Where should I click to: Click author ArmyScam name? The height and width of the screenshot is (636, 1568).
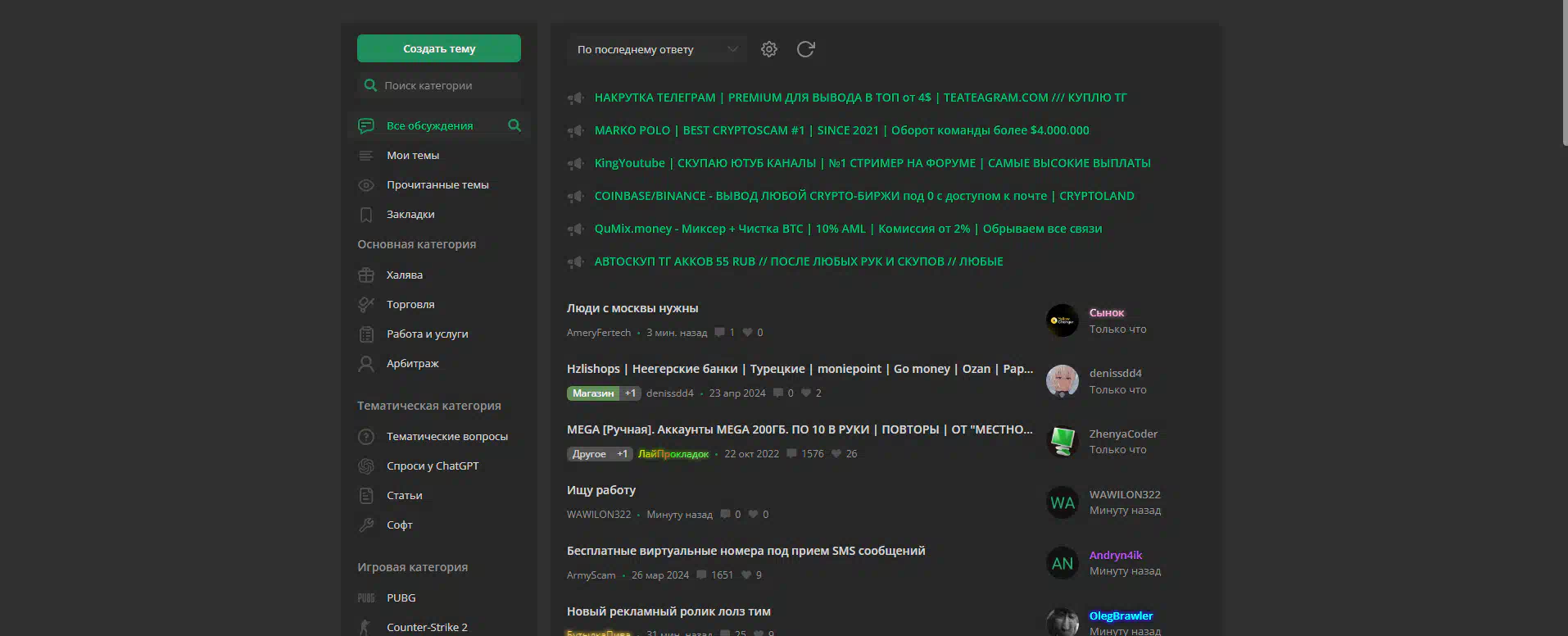(591, 575)
